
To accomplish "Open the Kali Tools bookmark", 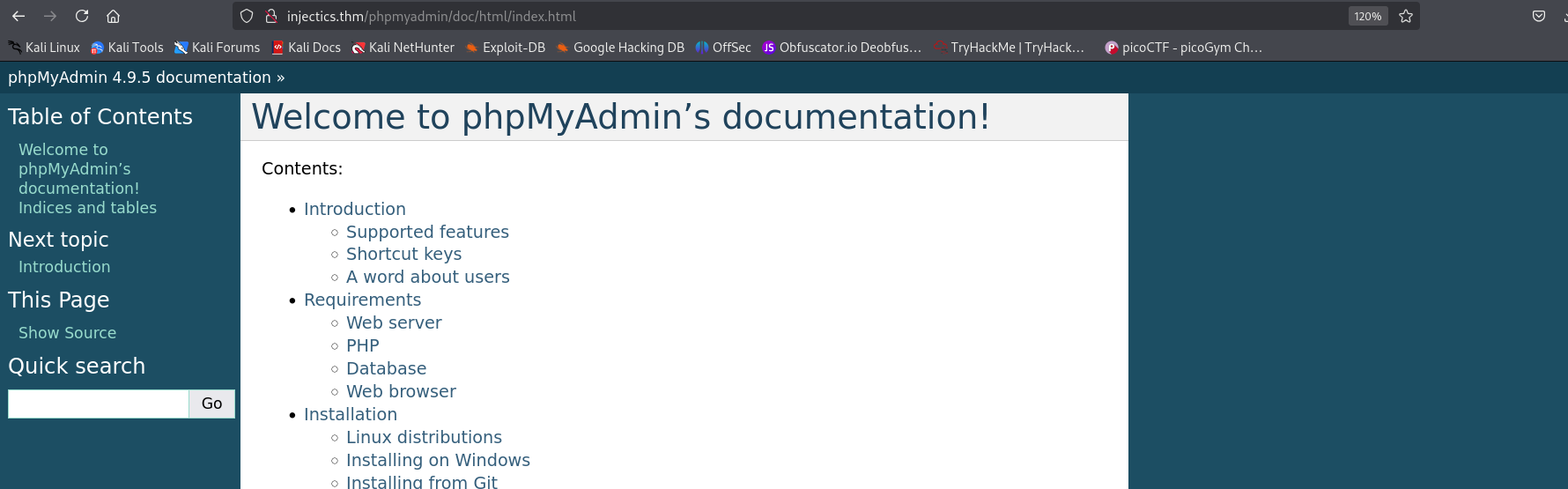I will tap(127, 48).
